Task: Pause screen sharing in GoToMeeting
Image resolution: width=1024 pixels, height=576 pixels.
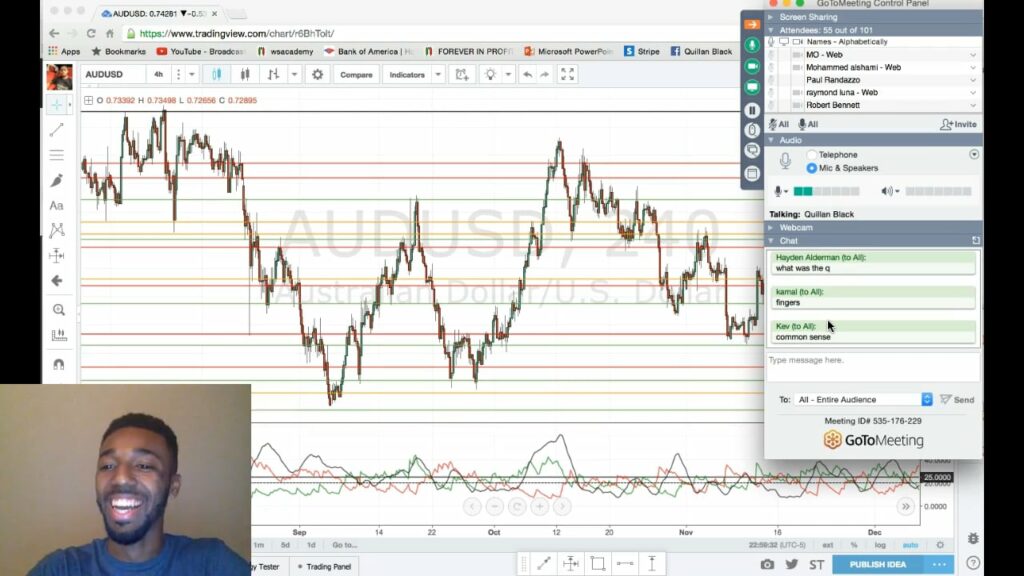Action: [752, 110]
